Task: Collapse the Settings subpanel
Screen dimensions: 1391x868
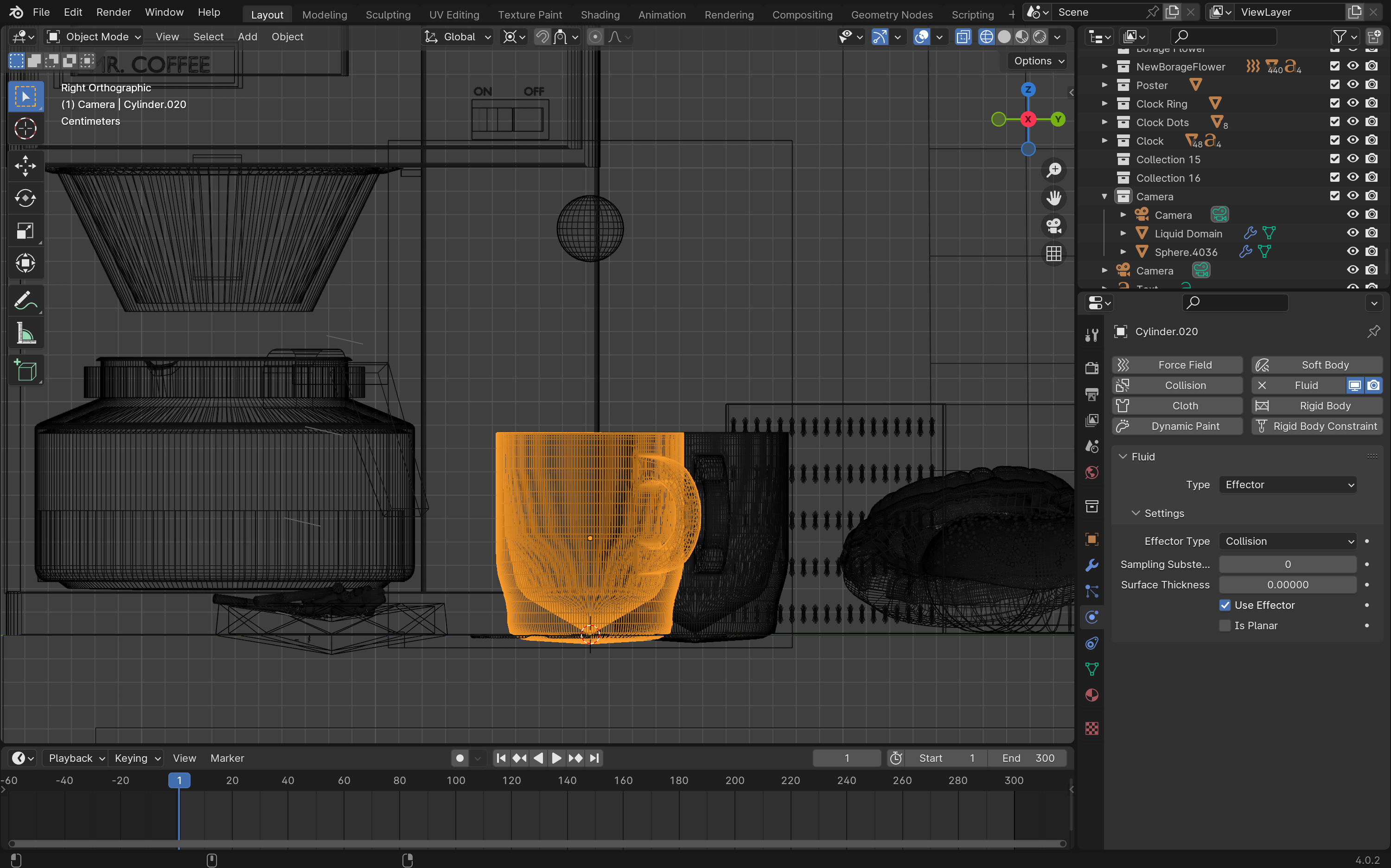Action: point(1136,513)
